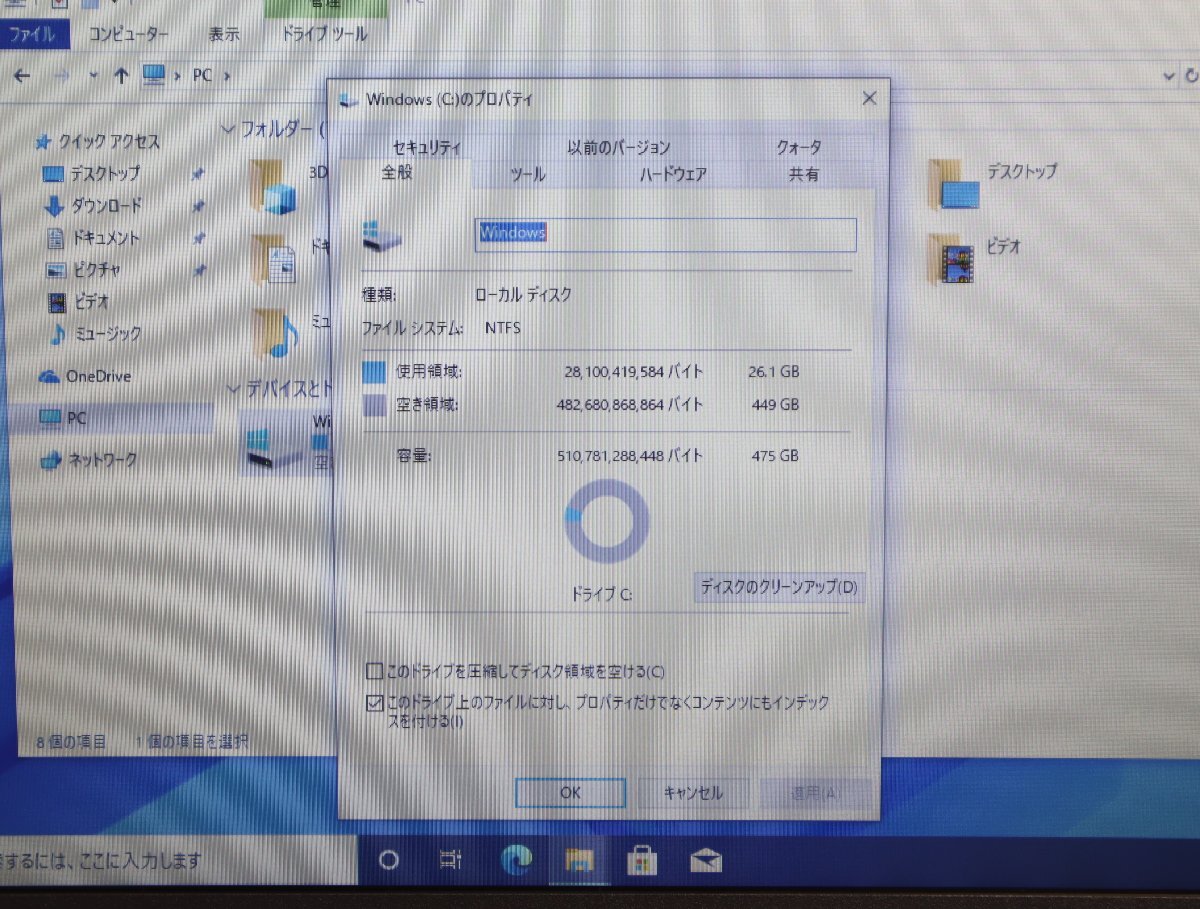Close the Windows (C:) properties dialog
Screen dimensions: 1200x909
[869, 98]
